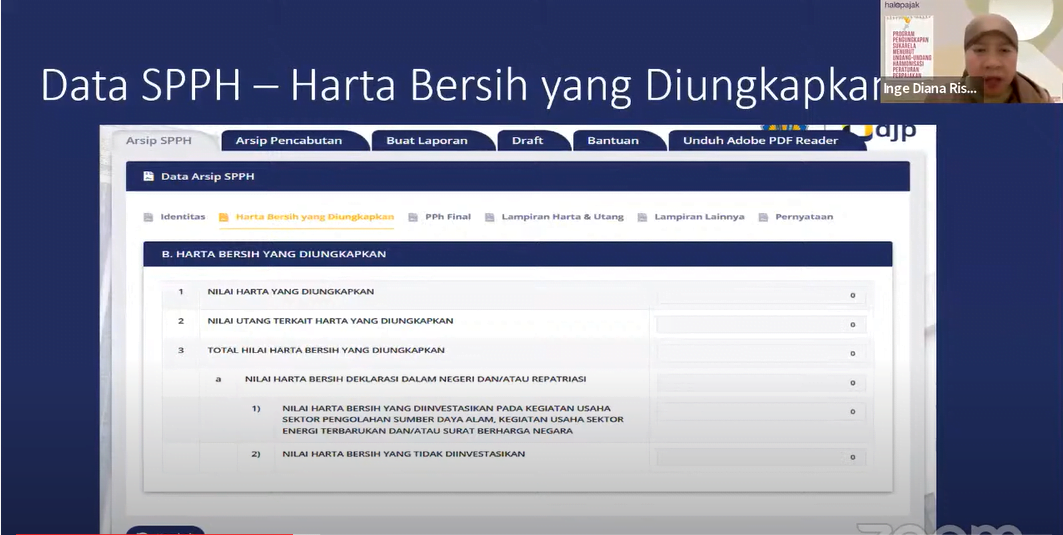Click the Lampiran Harta & Utang icon
This screenshot has width=1063, height=535.
490,217
